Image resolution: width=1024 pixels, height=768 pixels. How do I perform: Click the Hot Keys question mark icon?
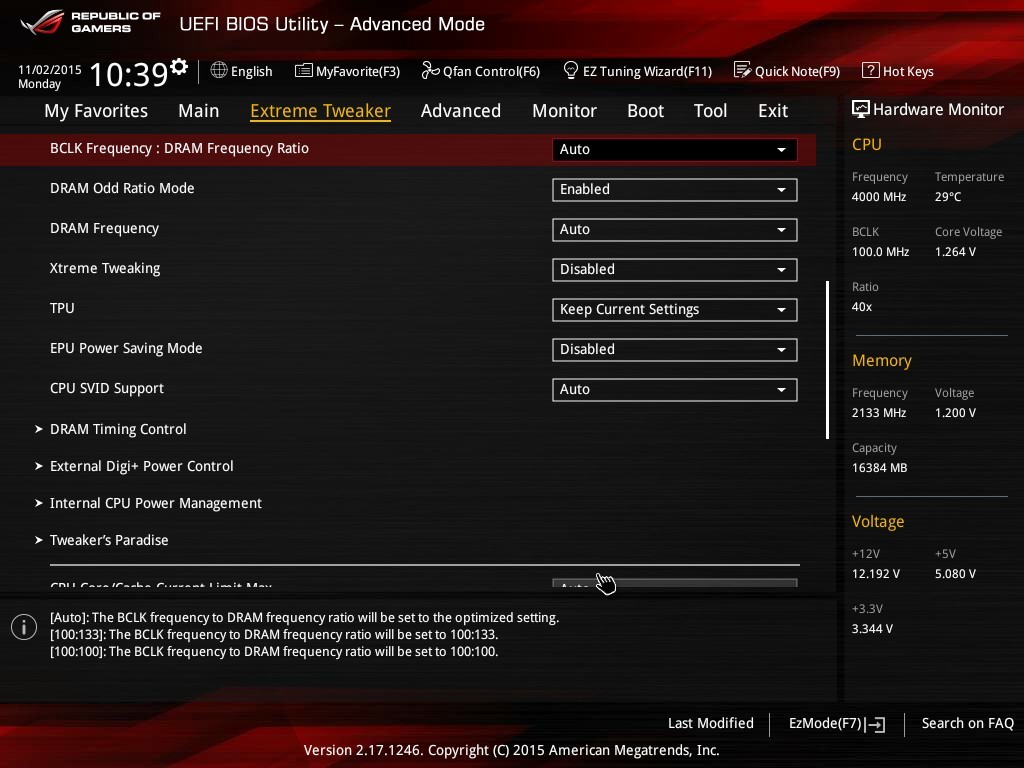[871, 70]
